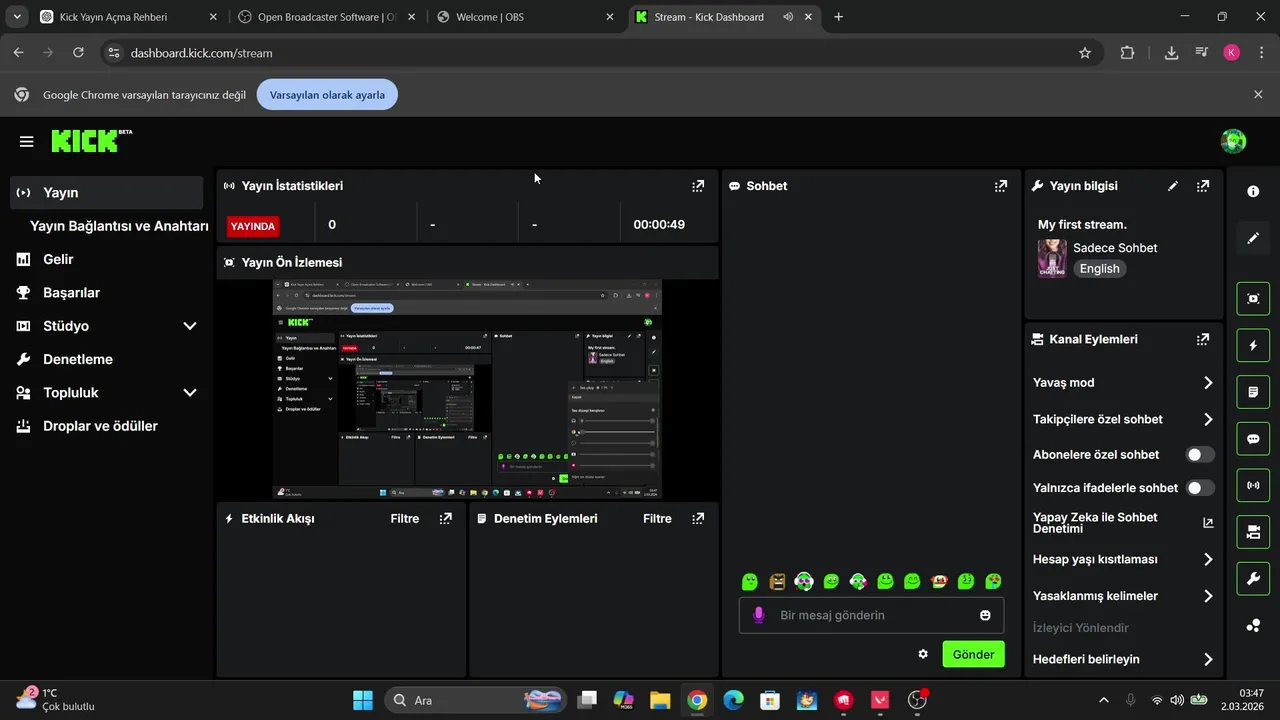Screen dimensions: 1280x720
Task: Switch to Open Broadcaster Software tab
Action: click(x=327, y=17)
